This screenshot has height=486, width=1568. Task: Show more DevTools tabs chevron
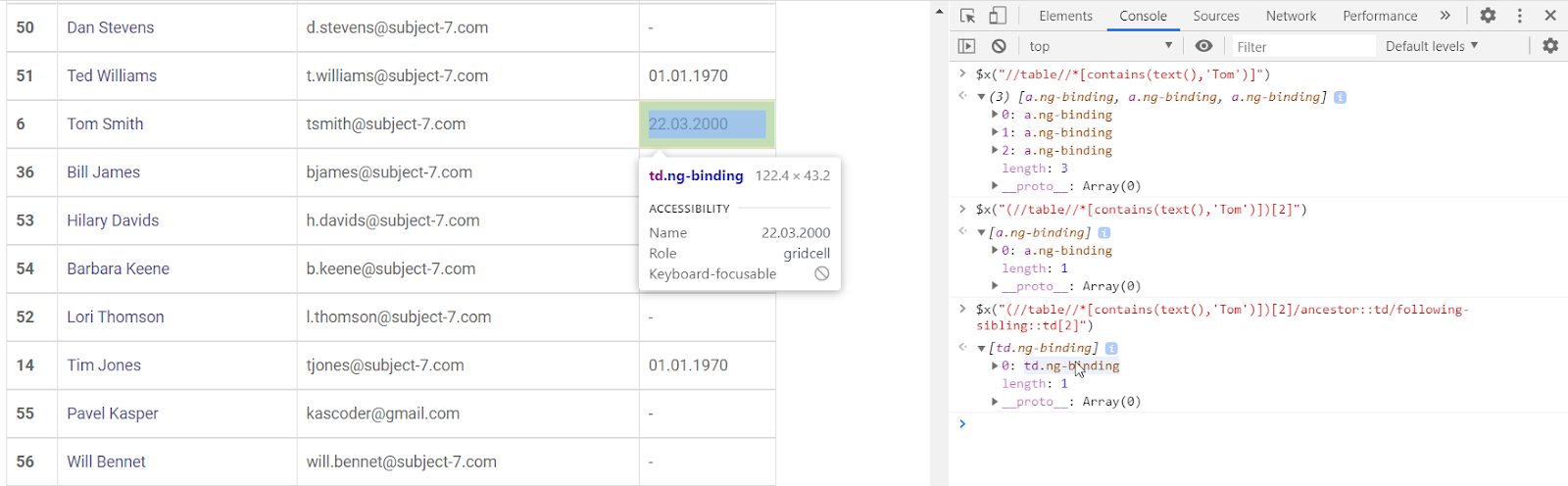(x=1445, y=16)
